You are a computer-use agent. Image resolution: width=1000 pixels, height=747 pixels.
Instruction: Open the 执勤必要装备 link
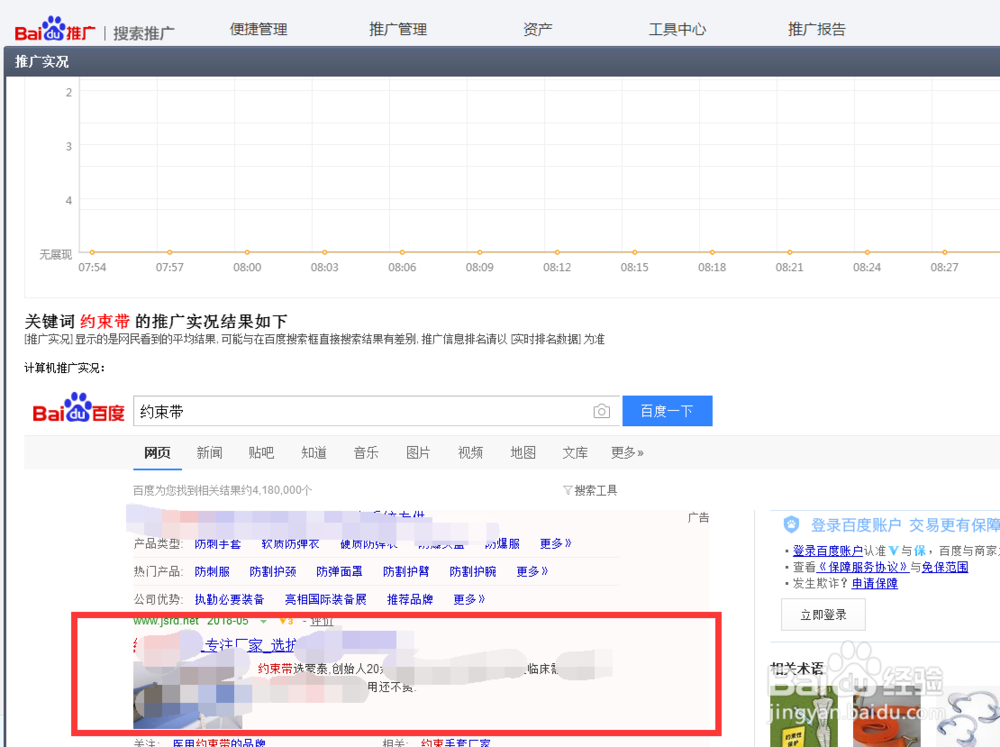pos(230,600)
